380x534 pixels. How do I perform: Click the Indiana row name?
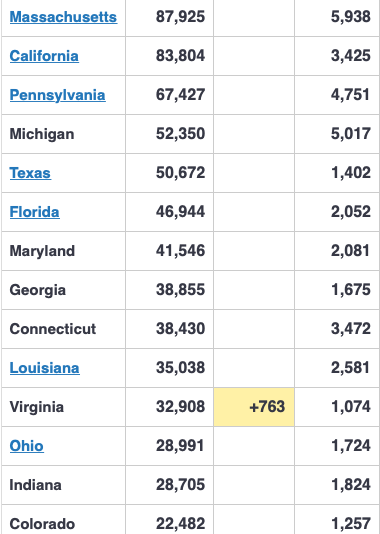pos(35,485)
